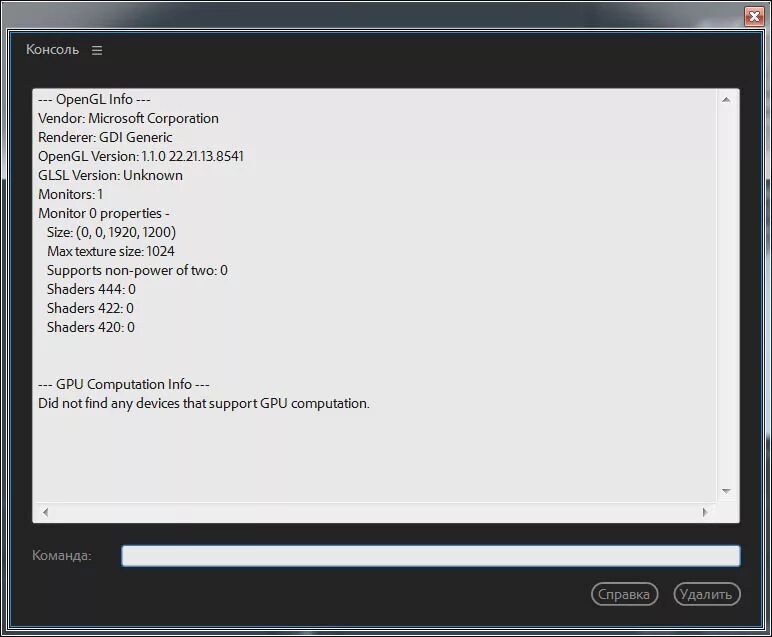Close the console window
This screenshot has height=637, width=772.
tap(753, 16)
